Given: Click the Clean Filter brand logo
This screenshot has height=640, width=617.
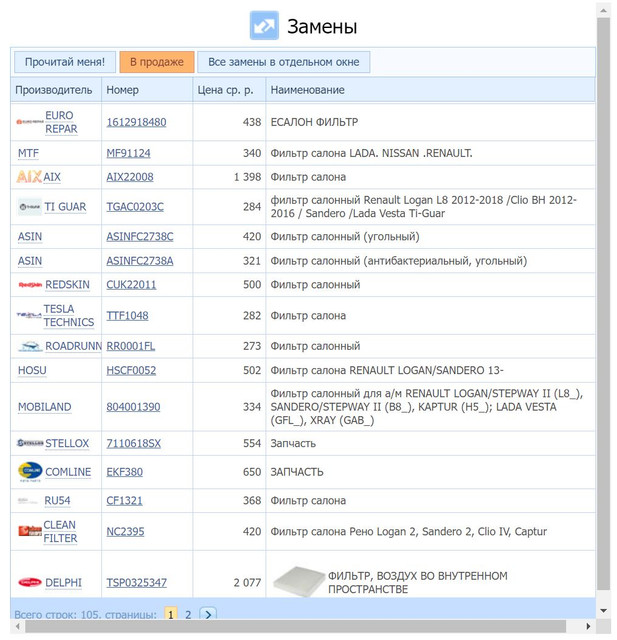Looking at the screenshot, I should (30, 531).
